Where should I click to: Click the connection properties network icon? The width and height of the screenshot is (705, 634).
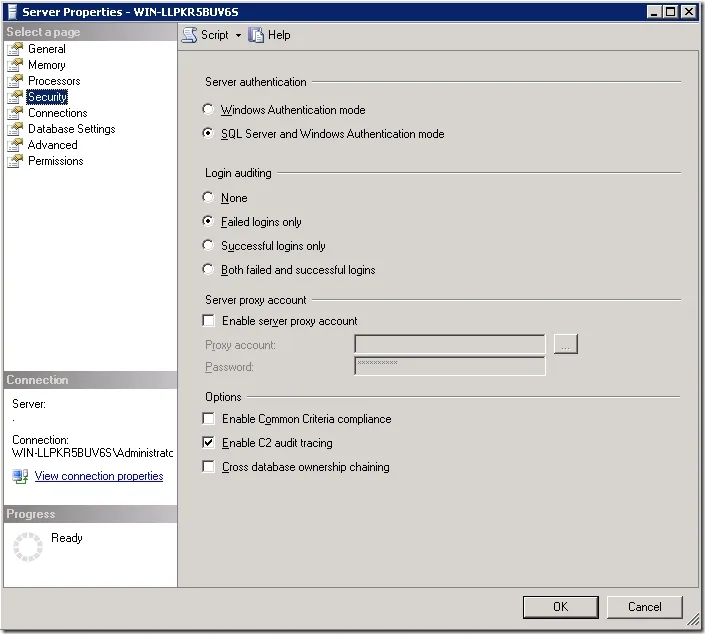pos(20,476)
